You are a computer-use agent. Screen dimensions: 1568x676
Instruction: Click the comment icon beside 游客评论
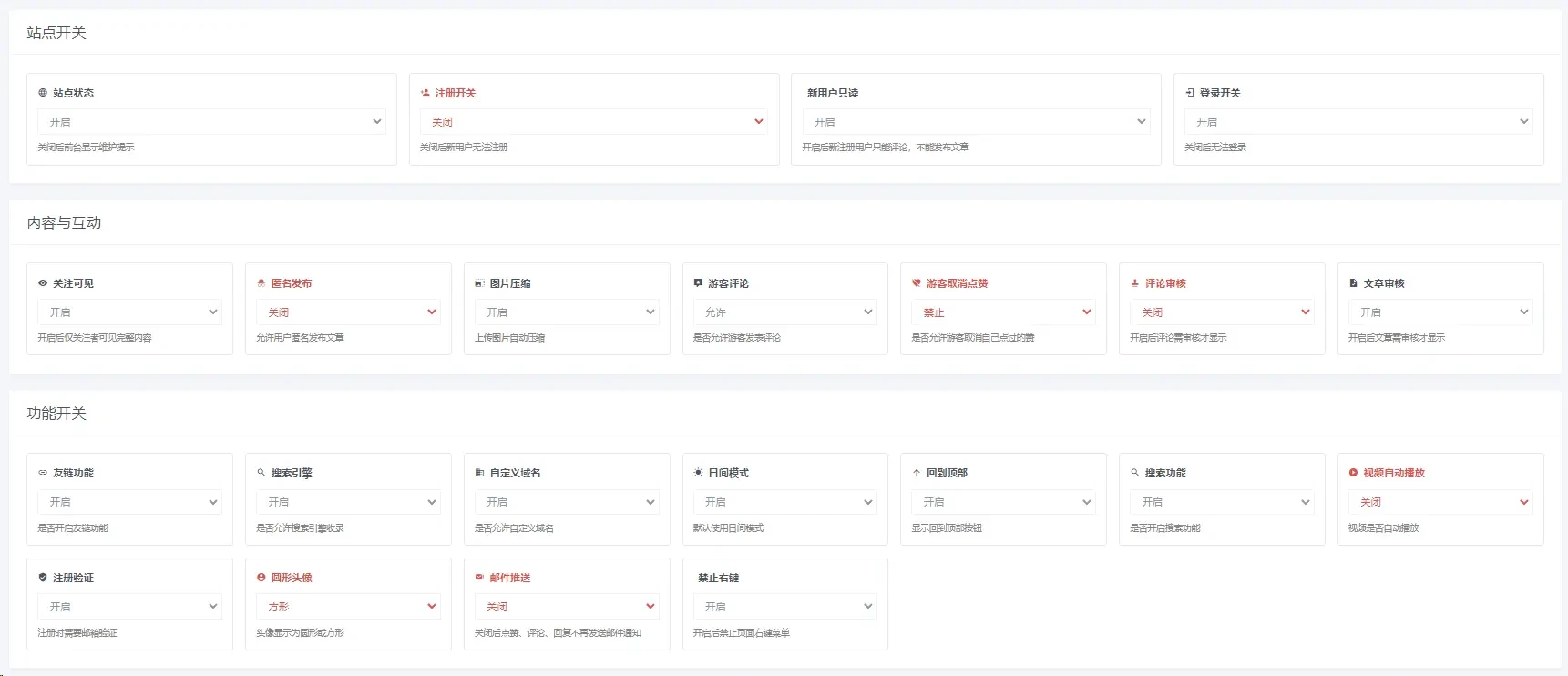(x=698, y=283)
